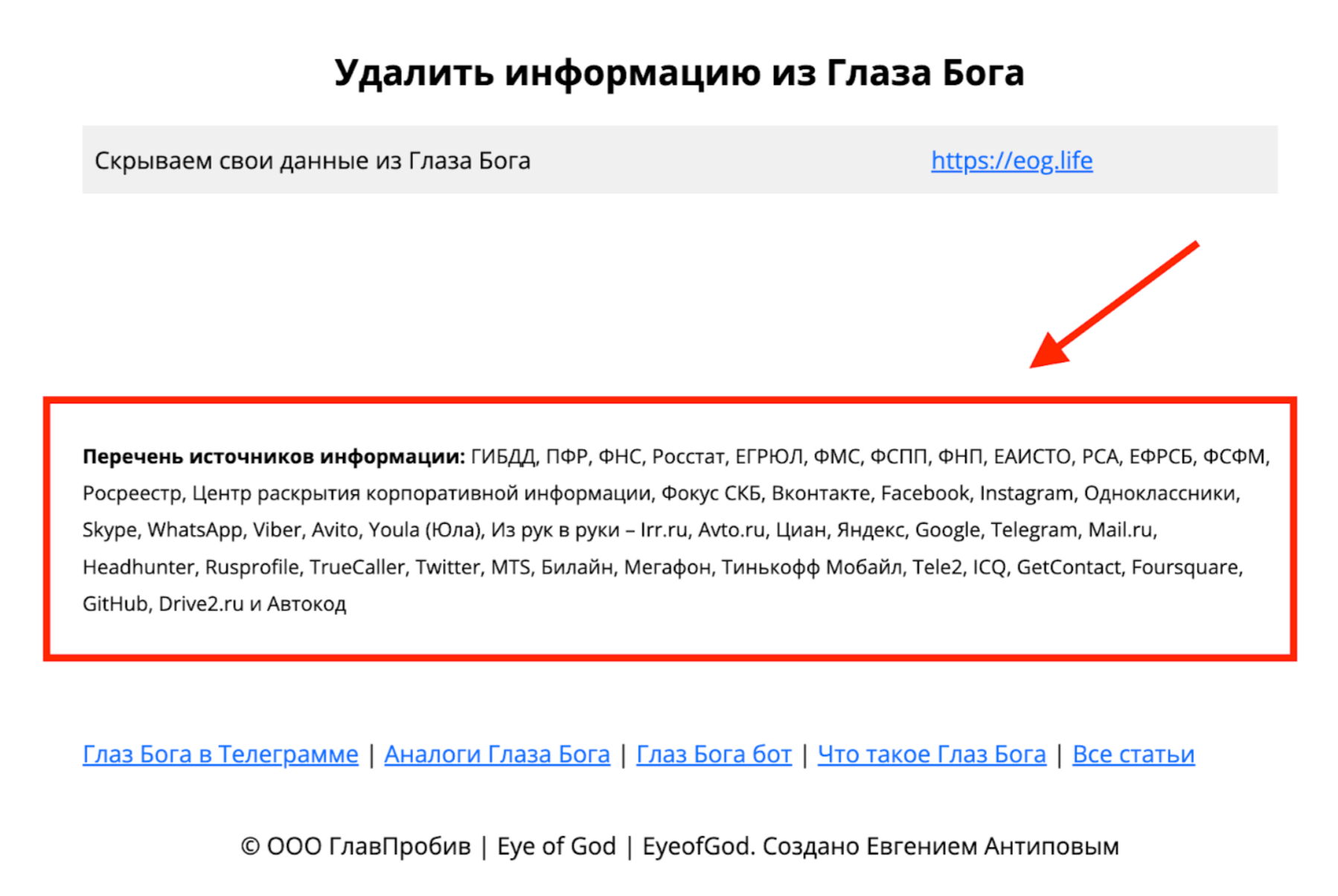Click 'ГИБДД' in the sources list
The height and width of the screenshot is (896, 1338).
point(503,456)
